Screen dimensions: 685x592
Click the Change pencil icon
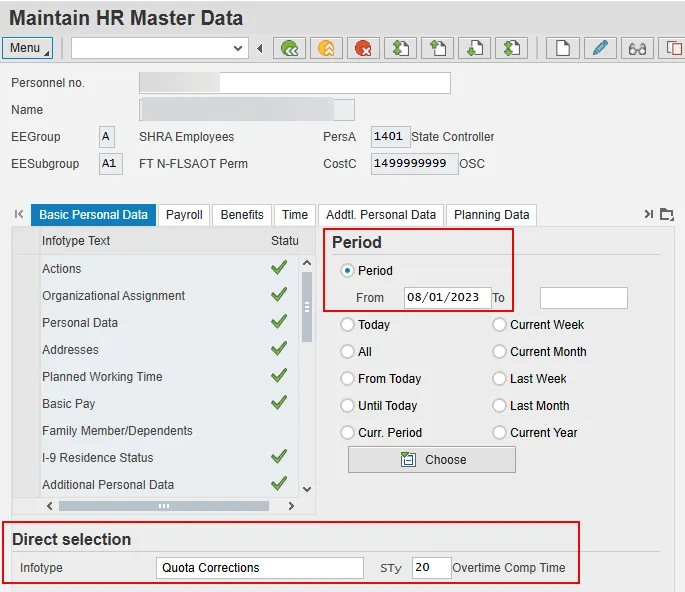[x=599, y=48]
